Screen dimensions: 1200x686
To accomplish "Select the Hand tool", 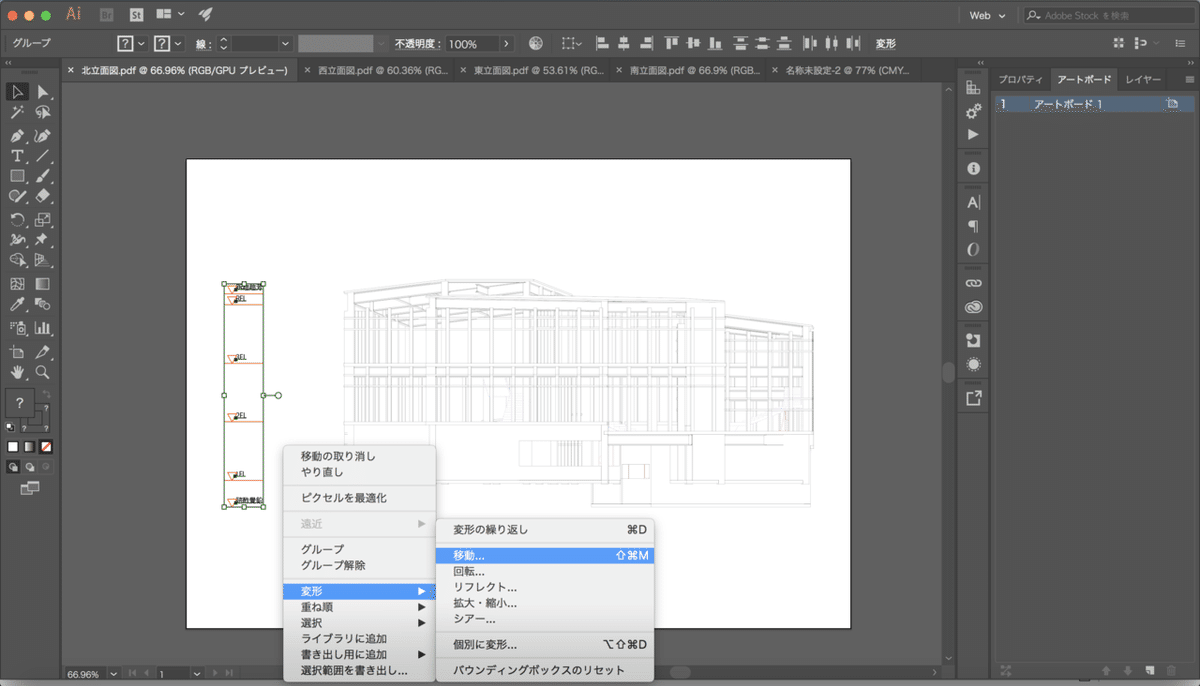I will (17, 372).
